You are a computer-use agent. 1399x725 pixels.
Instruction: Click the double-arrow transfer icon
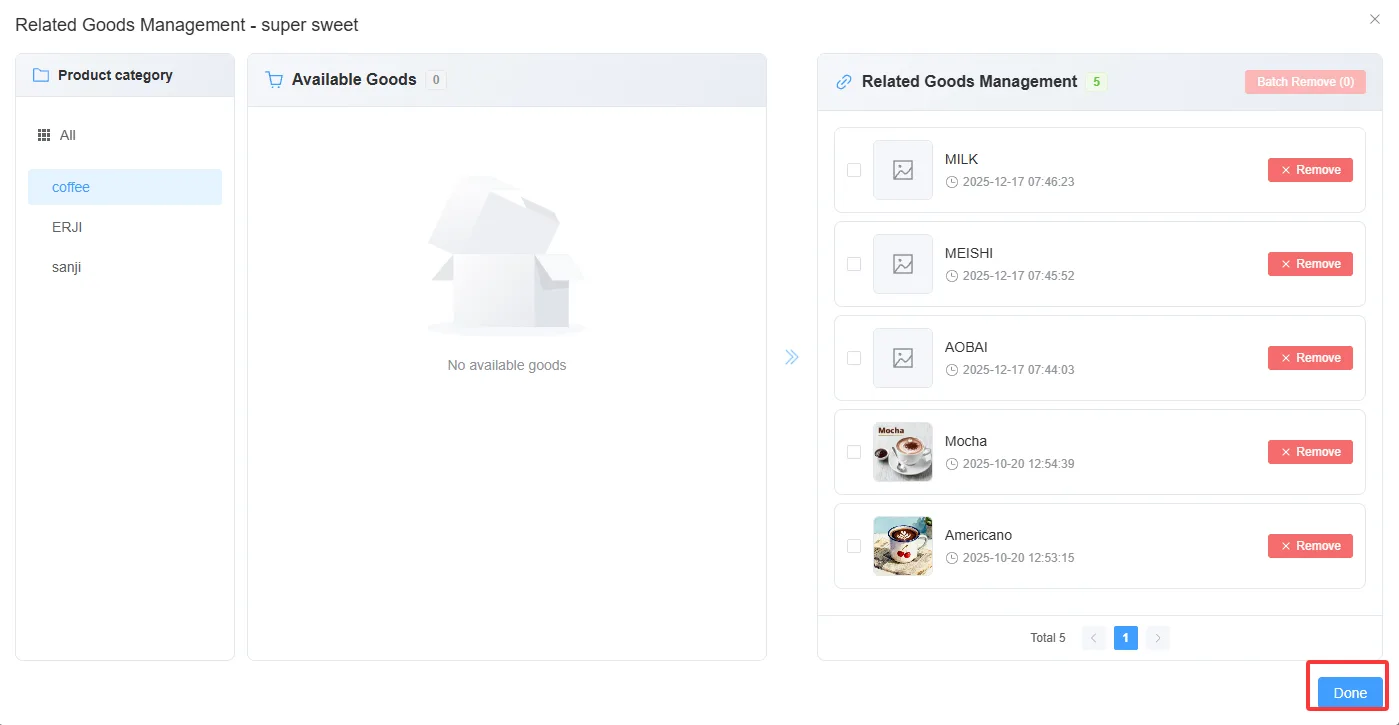click(792, 357)
